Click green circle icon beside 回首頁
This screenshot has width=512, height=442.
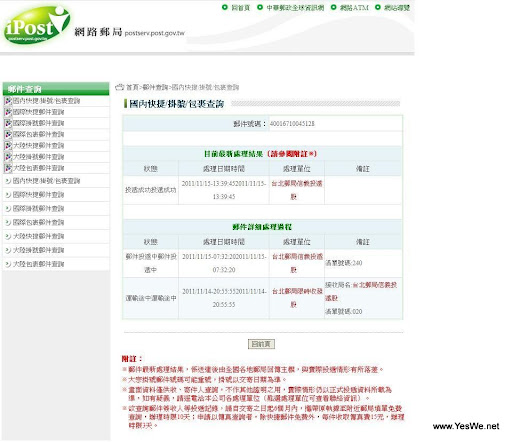[225, 7]
